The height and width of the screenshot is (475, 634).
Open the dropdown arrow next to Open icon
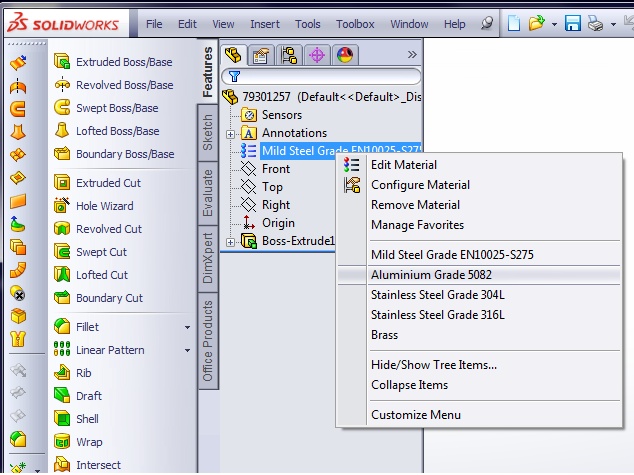pos(554,24)
